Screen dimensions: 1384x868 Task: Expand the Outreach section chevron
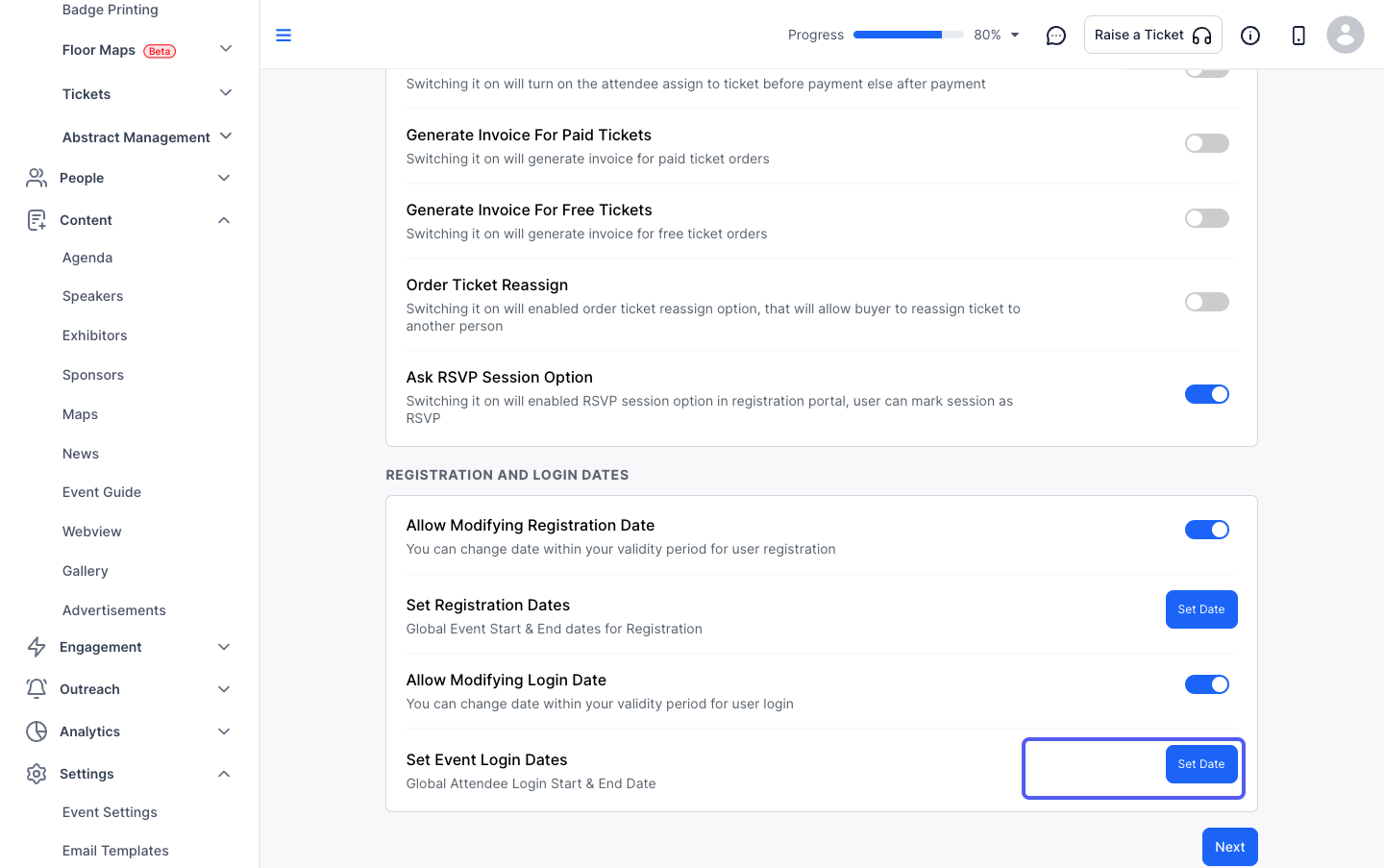[x=224, y=689]
